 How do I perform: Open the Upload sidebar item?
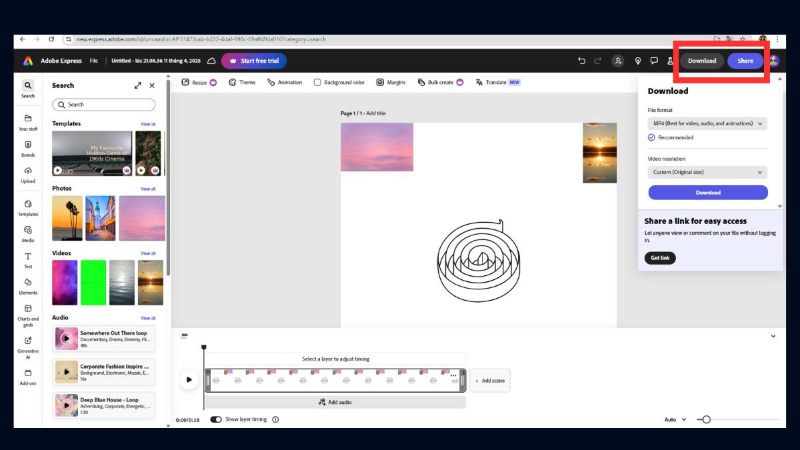tap(28, 174)
